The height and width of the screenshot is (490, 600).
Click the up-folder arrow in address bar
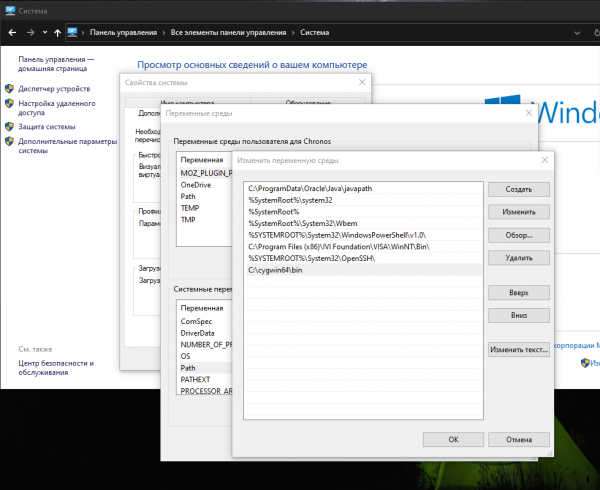57,32
